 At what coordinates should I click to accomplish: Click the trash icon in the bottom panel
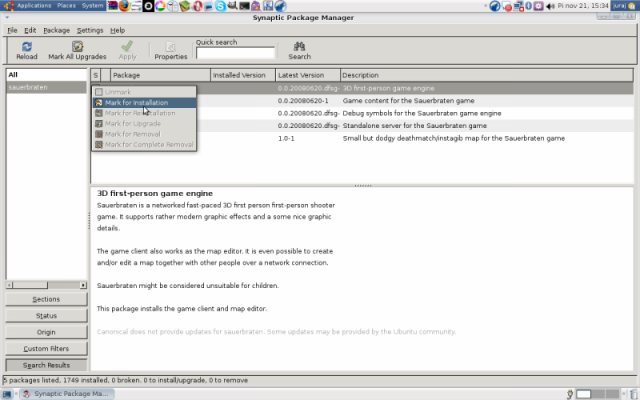[x=634, y=394]
